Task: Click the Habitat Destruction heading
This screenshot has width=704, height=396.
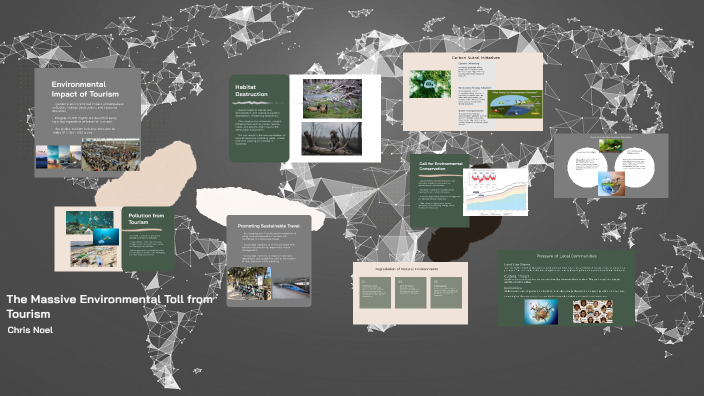Action: (x=251, y=91)
